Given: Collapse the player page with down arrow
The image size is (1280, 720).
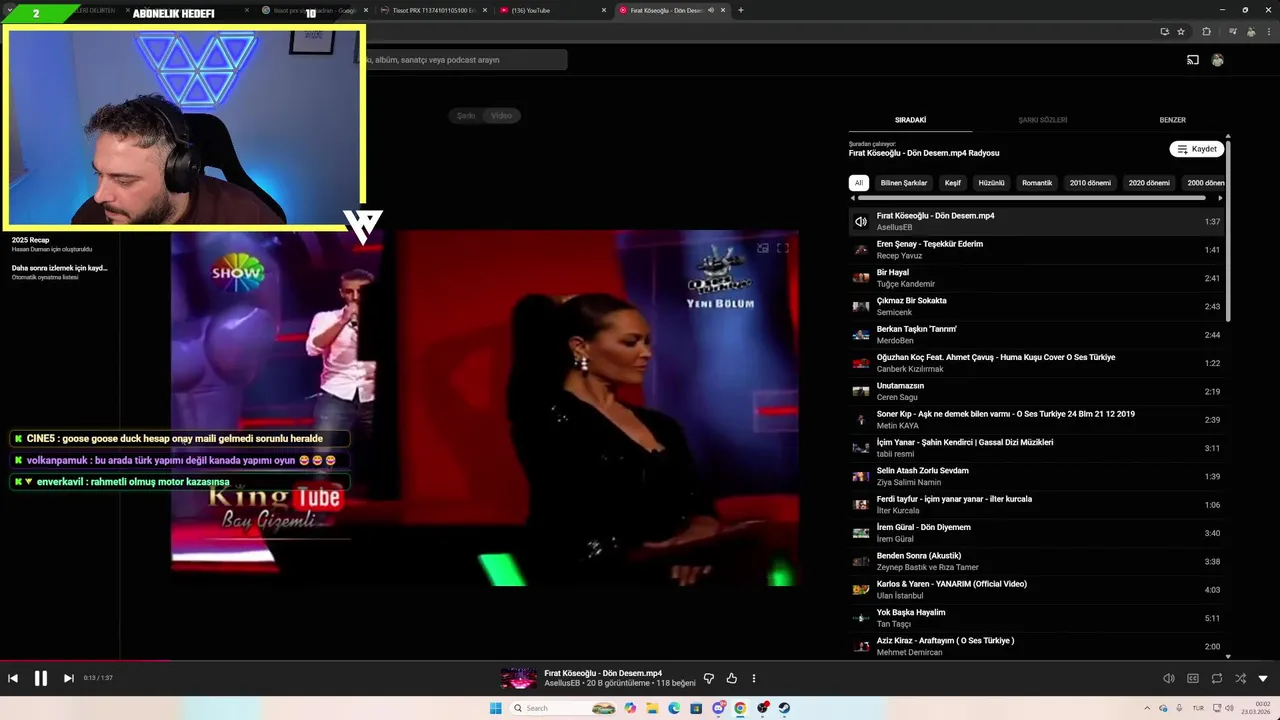Looking at the screenshot, I should [x=1263, y=678].
